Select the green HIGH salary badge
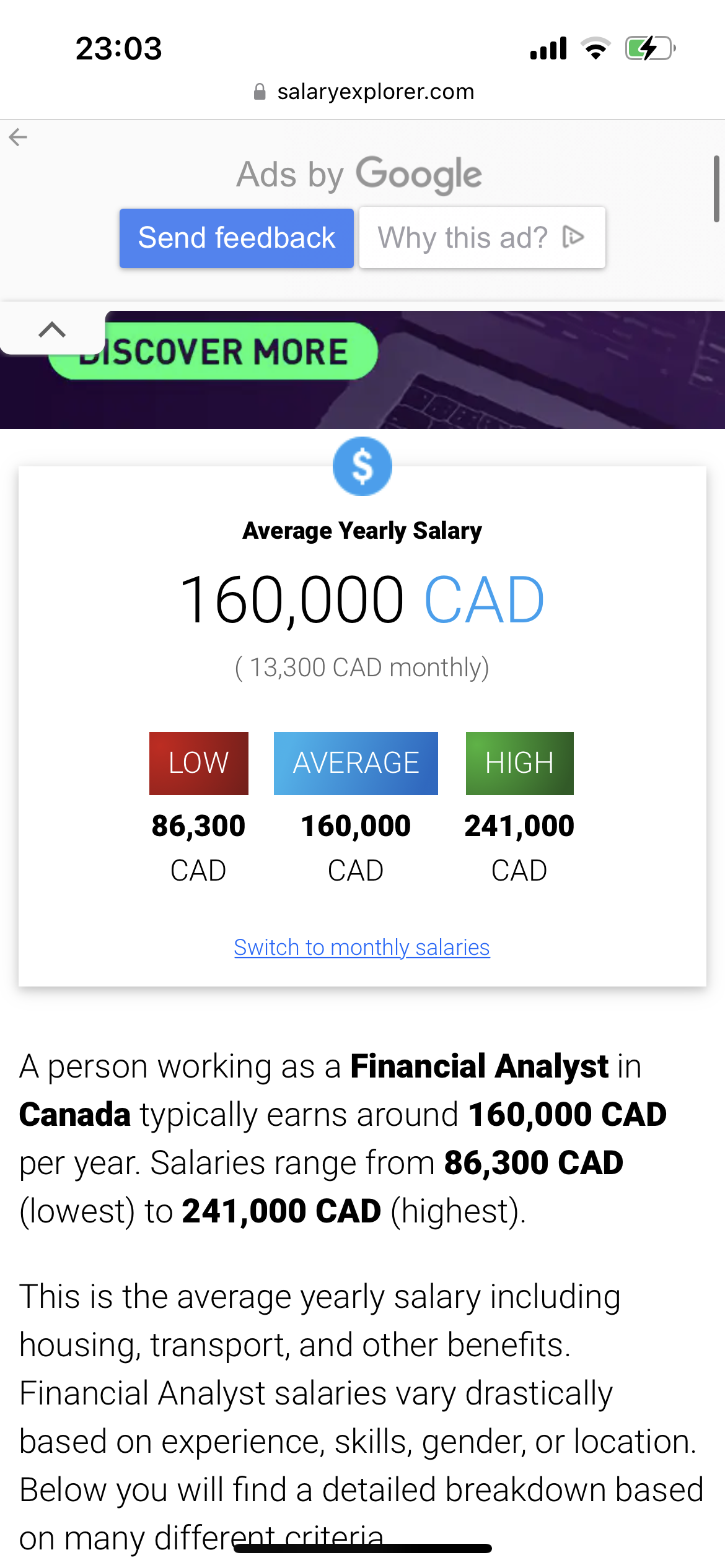This screenshot has height=1568, width=725. pyautogui.click(x=519, y=763)
